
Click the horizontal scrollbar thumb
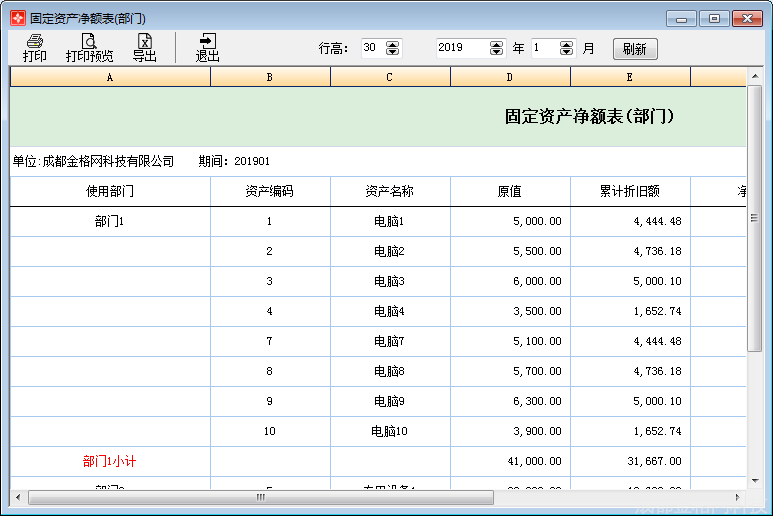click(x=260, y=497)
